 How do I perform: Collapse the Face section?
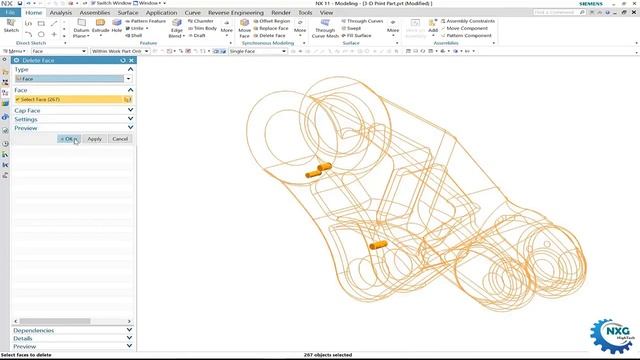(x=130, y=90)
